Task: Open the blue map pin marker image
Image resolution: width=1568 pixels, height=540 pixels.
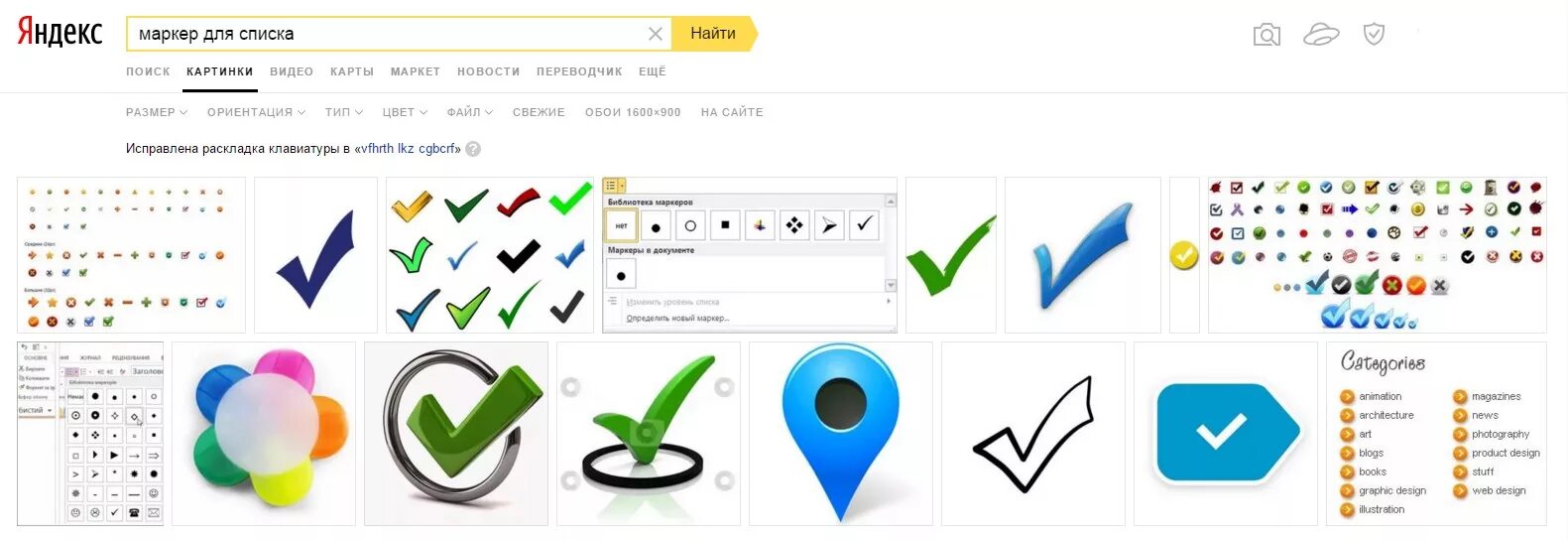Action: (841, 434)
